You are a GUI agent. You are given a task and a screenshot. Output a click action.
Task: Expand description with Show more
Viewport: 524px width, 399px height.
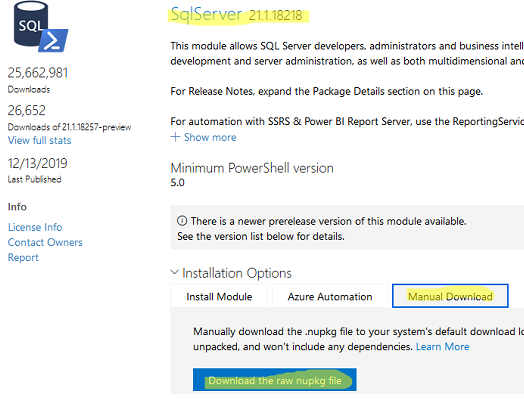point(203,137)
